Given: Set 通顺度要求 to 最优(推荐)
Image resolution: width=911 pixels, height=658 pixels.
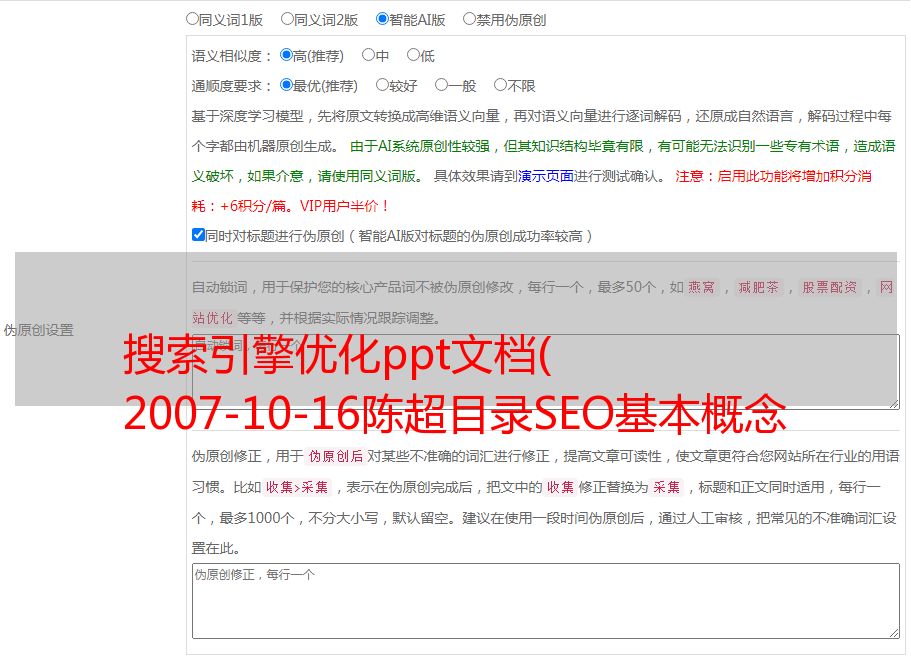Looking at the screenshot, I should click(x=286, y=85).
